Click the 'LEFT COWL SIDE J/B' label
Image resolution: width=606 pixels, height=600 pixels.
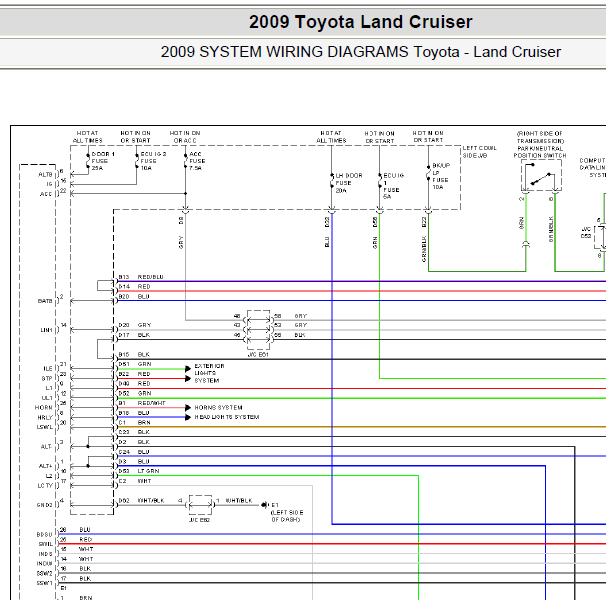pyautogui.click(x=479, y=152)
